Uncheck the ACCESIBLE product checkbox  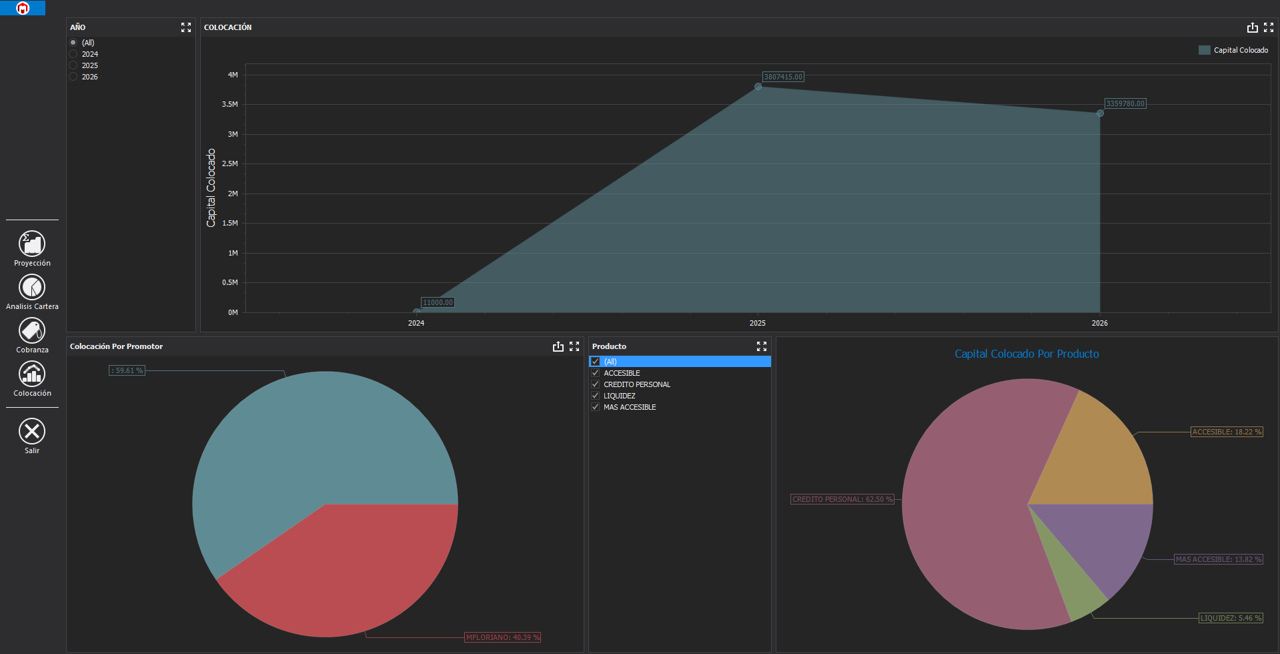tap(596, 373)
